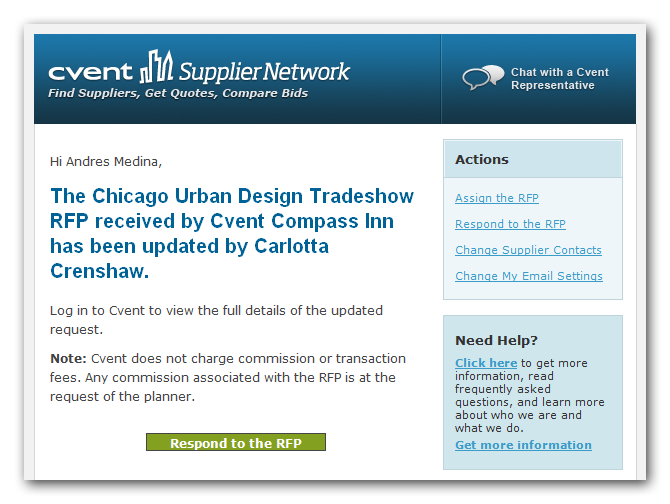Click Log in to Cvent paragraph
The height and width of the screenshot is (504, 670).
click(x=216, y=320)
